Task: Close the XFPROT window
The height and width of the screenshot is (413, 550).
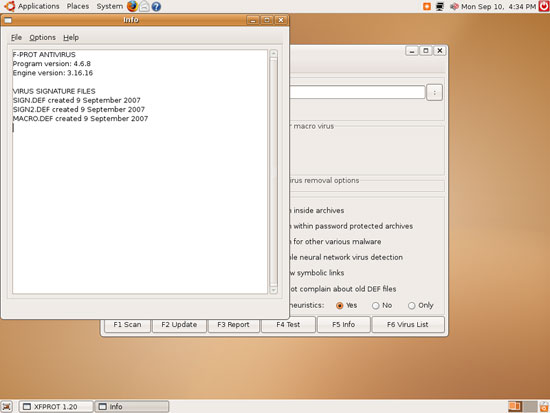Action: (440, 51)
